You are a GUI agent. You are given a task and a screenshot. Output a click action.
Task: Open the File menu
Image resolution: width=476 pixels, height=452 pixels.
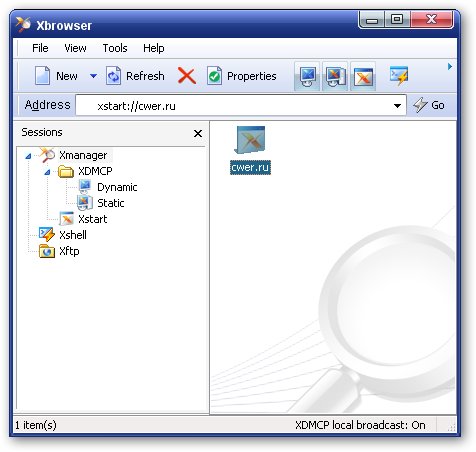40,48
